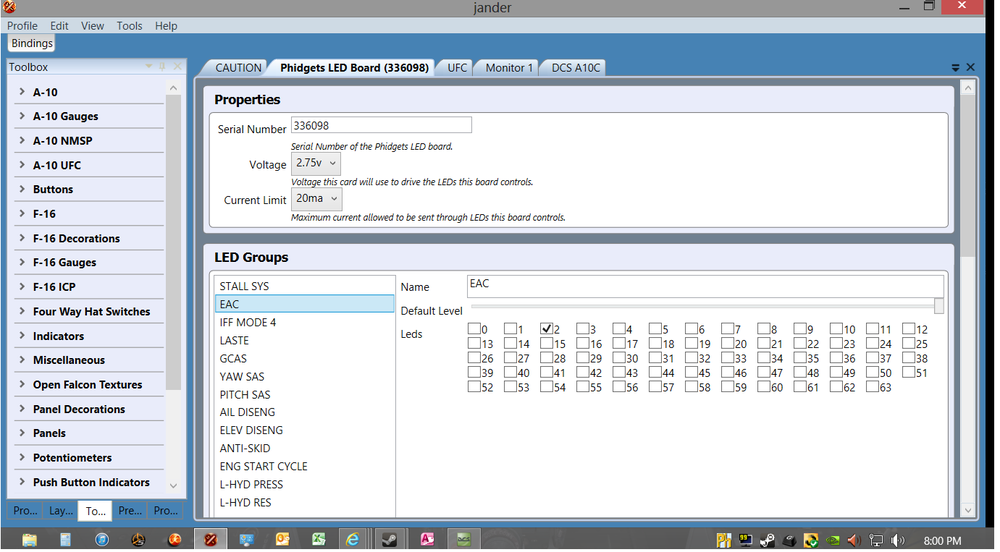The height and width of the screenshot is (552, 1000).
Task: Open the Outlook taskbar icon
Action: coord(282,539)
